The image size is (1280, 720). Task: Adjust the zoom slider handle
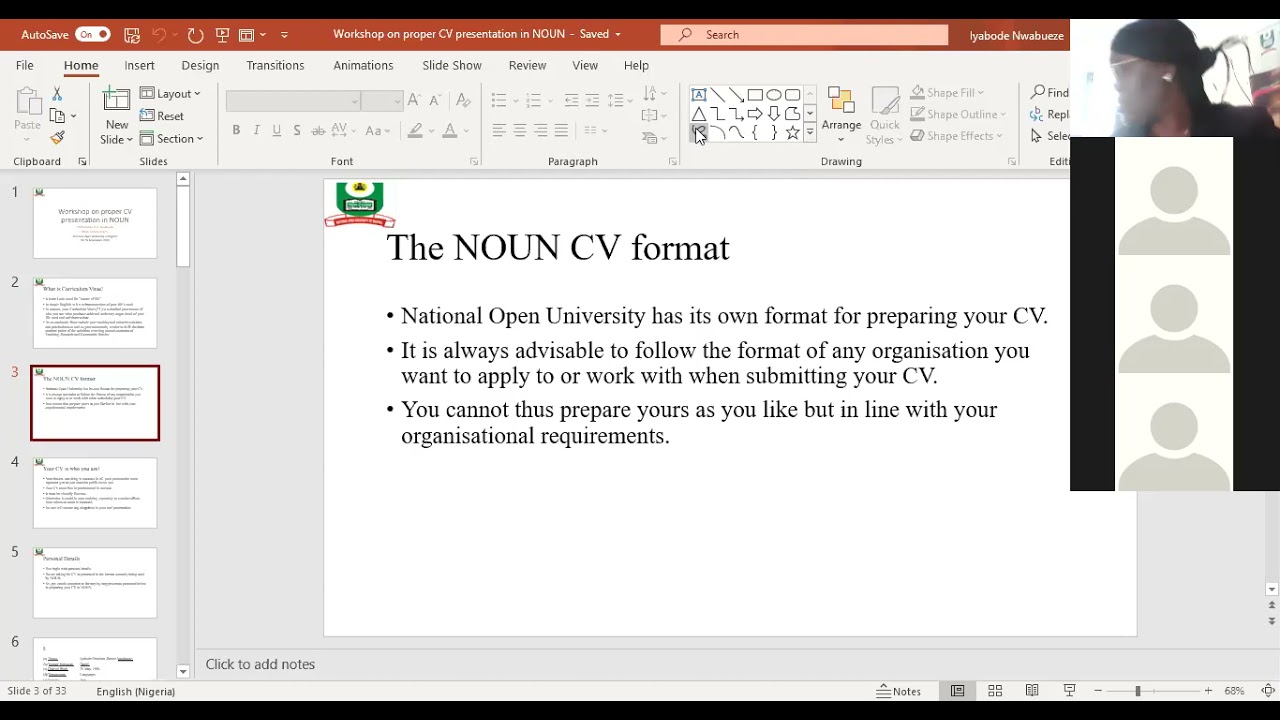(1137, 691)
